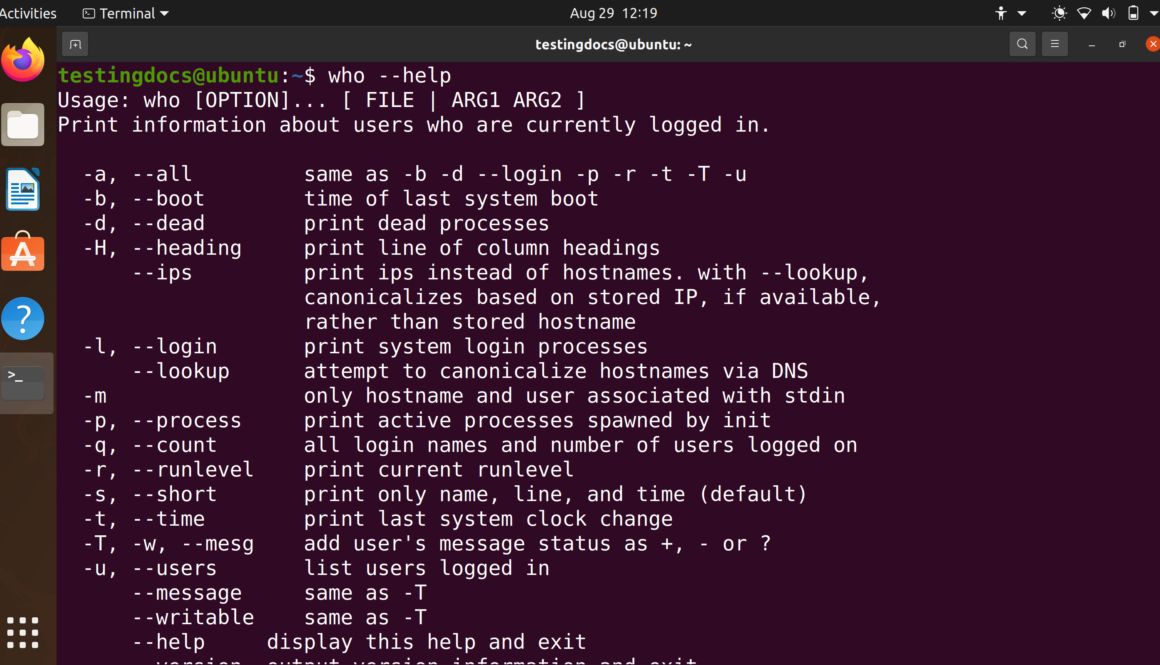Restore down the terminal window
The width and height of the screenshot is (1160, 665).
click(x=1122, y=44)
